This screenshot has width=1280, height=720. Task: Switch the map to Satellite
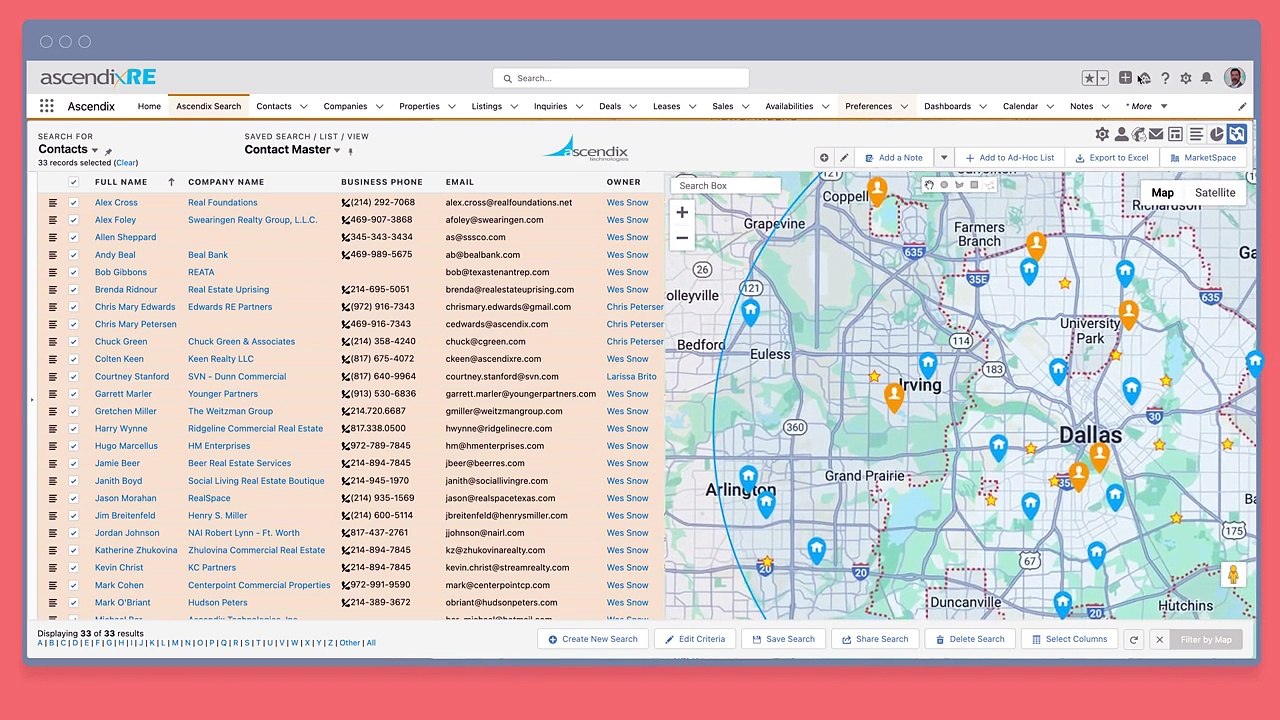tap(1215, 193)
